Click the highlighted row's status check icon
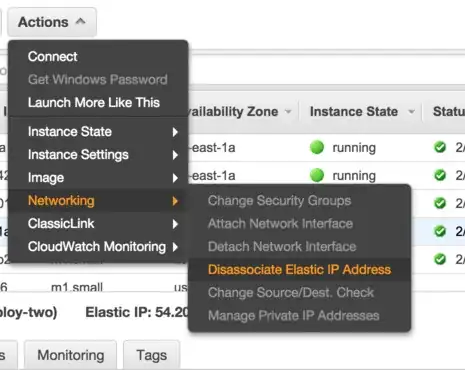 pyautogui.click(x=440, y=231)
